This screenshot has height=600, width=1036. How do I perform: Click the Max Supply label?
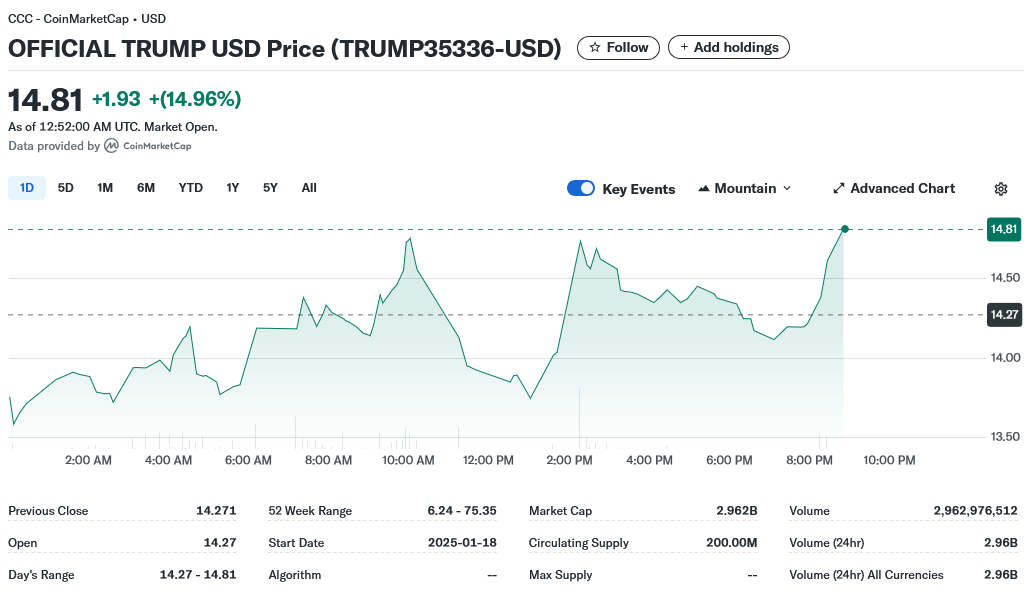click(x=560, y=575)
